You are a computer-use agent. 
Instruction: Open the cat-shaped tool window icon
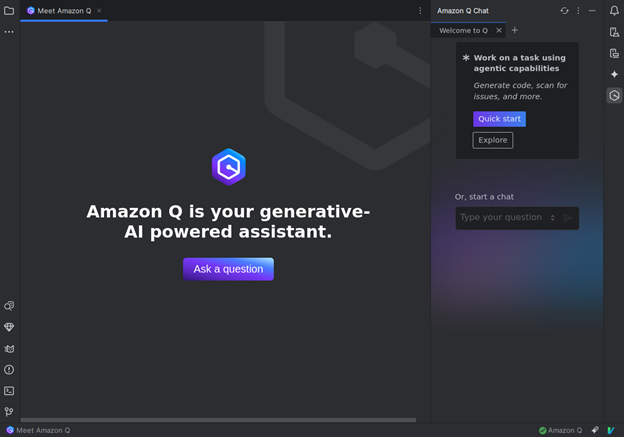[x=9, y=349]
